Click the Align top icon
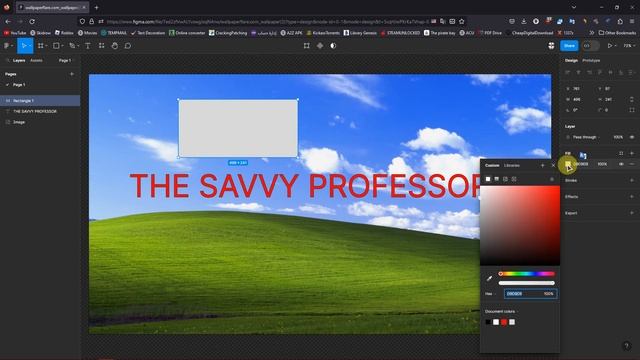The image size is (640, 360). pyautogui.click(x=600, y=72)
